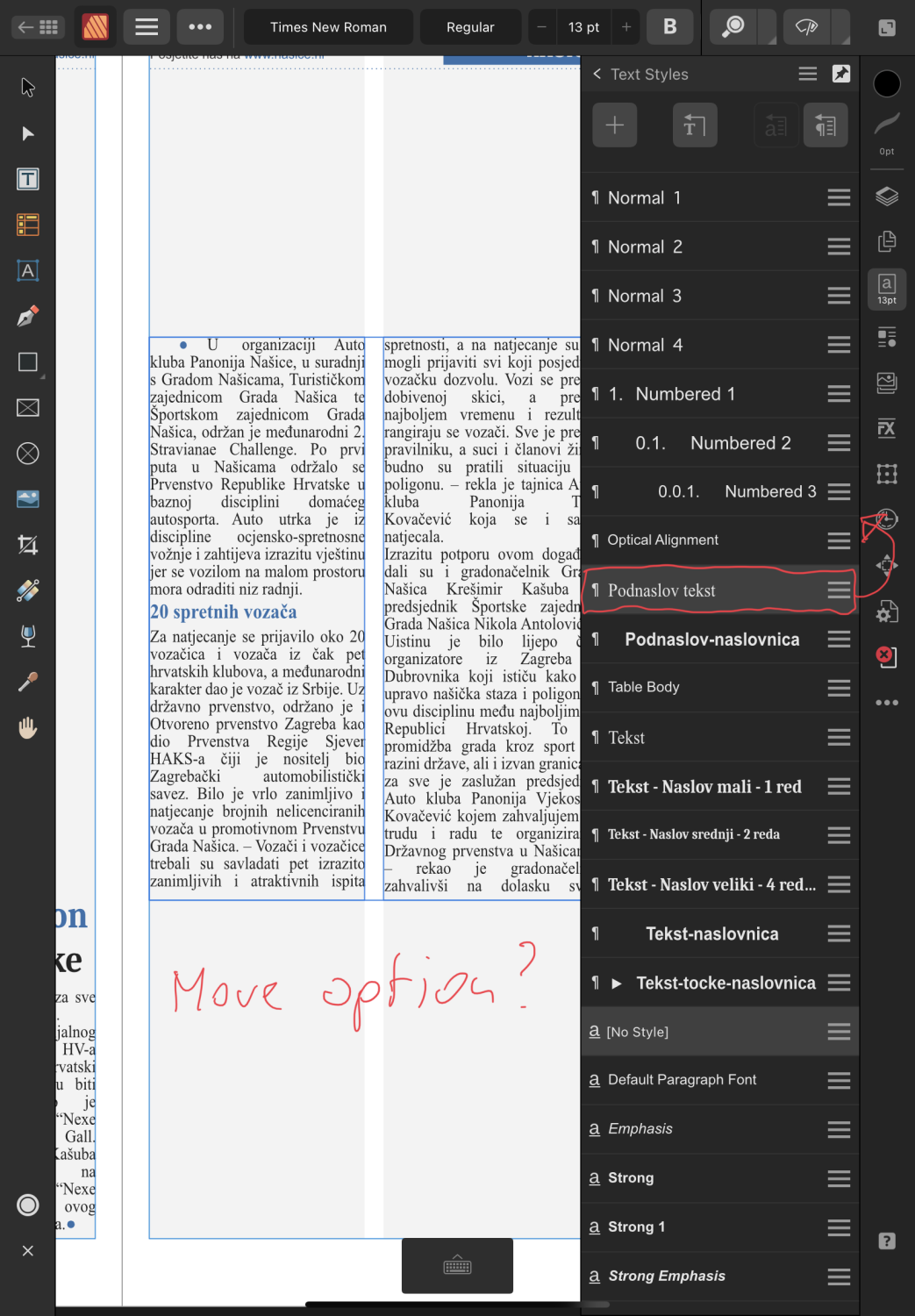Image resolution: width=915 pixels, height=1316 pixels.
Task: Open the FX layer effects panel
Action: pyautogui.click(x=887, y=427)
